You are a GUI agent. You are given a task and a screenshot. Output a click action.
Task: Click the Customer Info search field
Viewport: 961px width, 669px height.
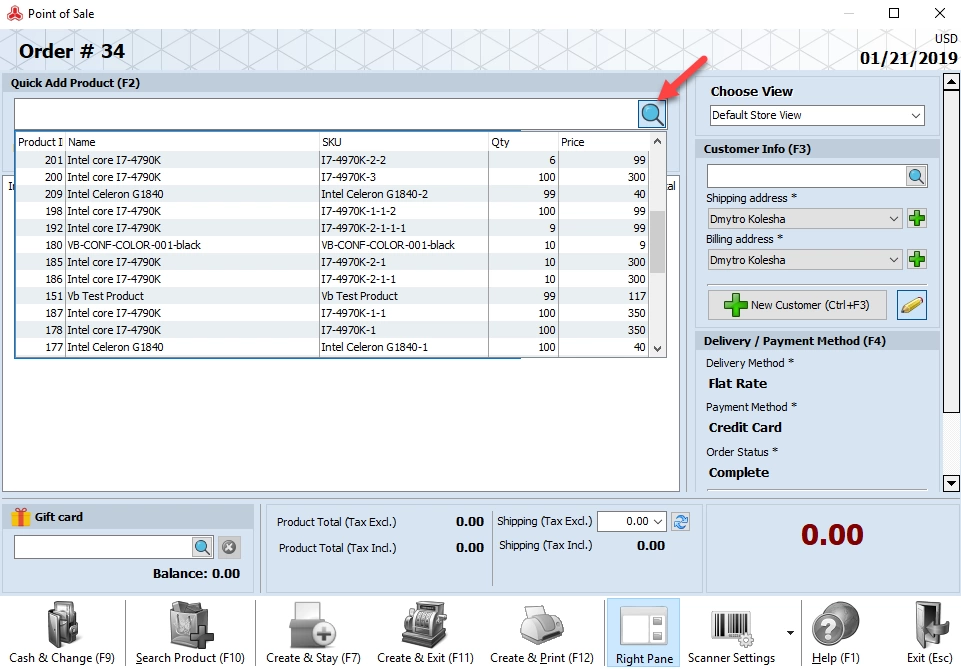pos(806,176)
